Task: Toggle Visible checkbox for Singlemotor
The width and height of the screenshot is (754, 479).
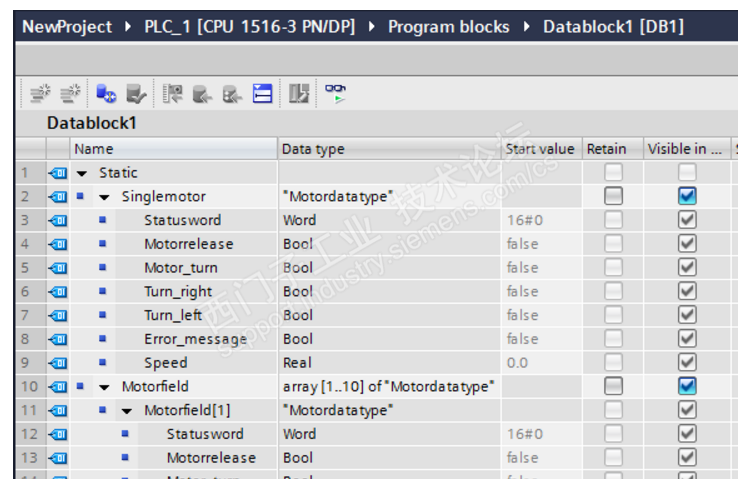Action: point(687,196)
